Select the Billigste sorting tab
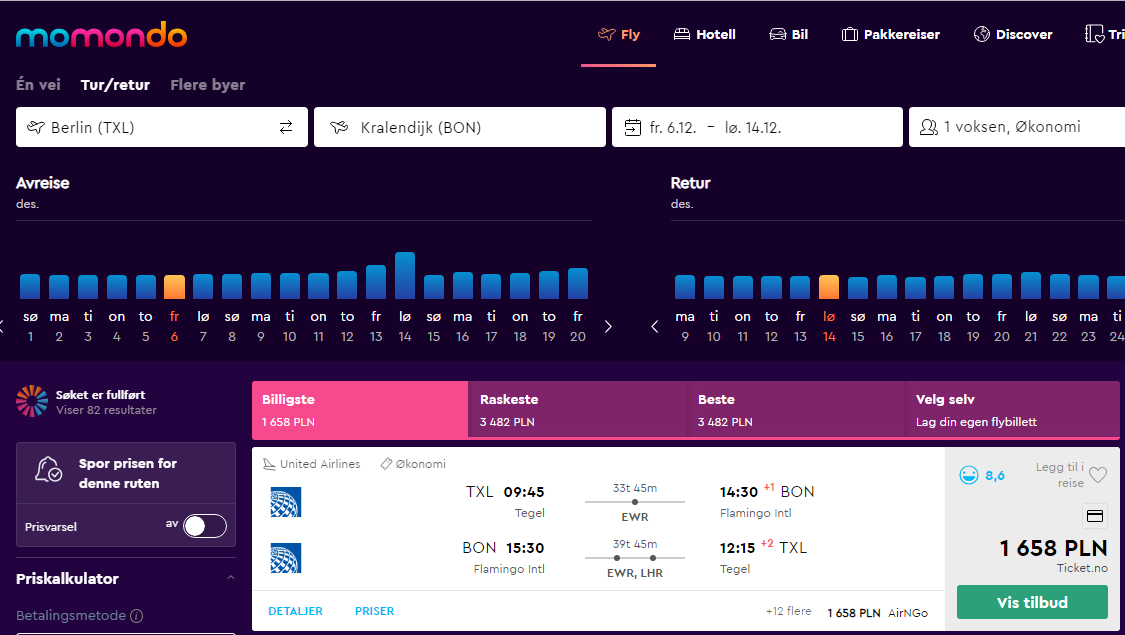1125x635 pixels. [x=360, y=410]
